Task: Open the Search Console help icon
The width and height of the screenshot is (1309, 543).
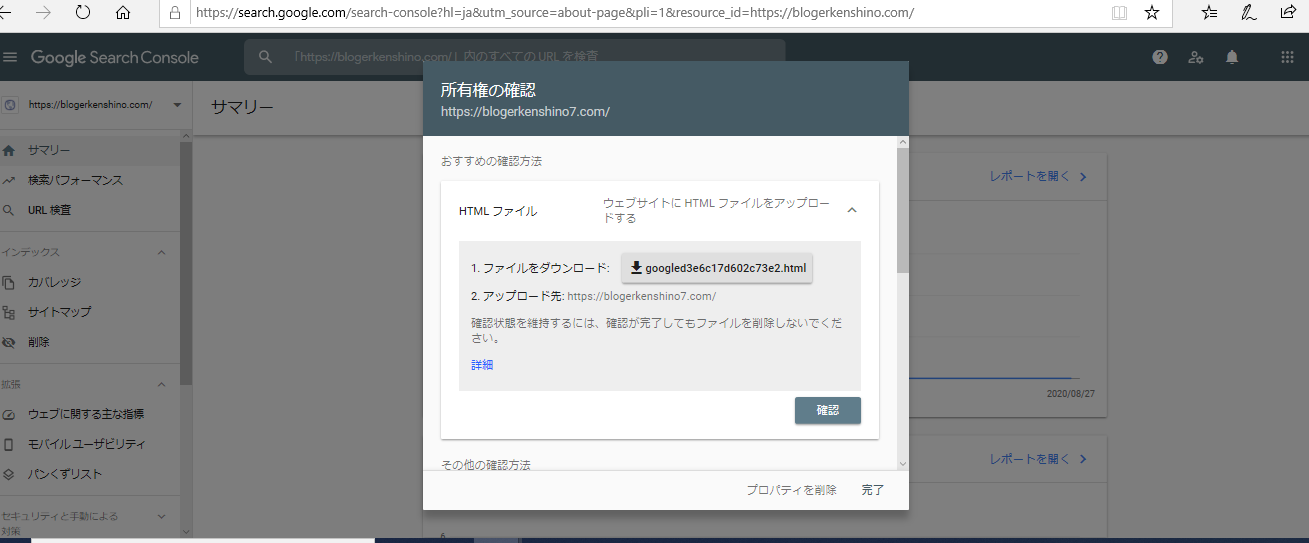Action: pyautogui.click(x=1160, y=57)
